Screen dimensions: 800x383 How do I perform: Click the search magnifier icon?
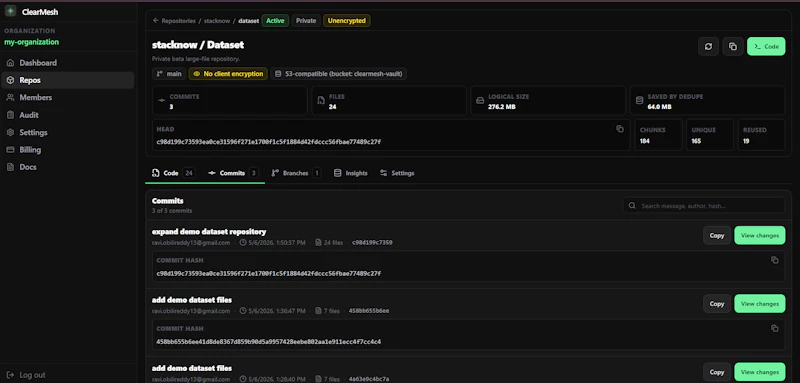tap(632, 206)
